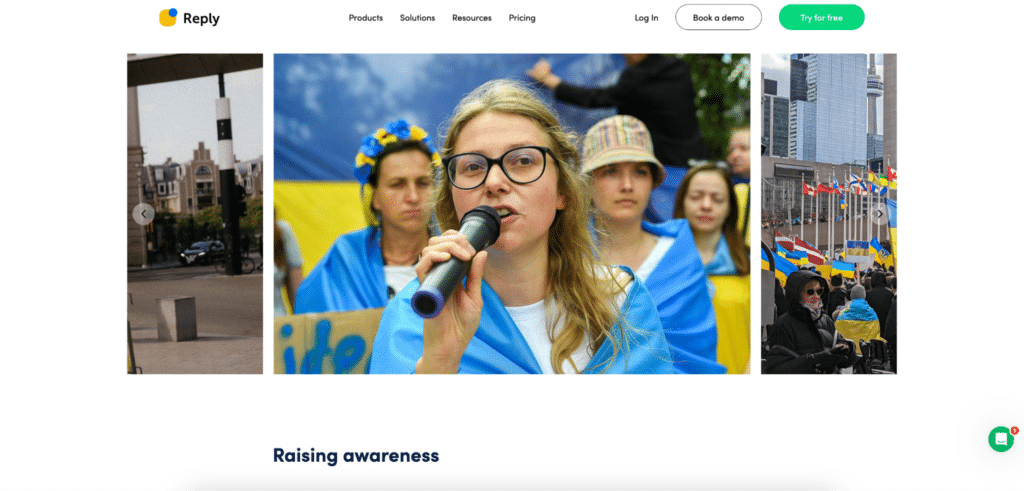Click the cardboard sign in center photo
Screen dimensions: 1024x491
pos(327,341)
